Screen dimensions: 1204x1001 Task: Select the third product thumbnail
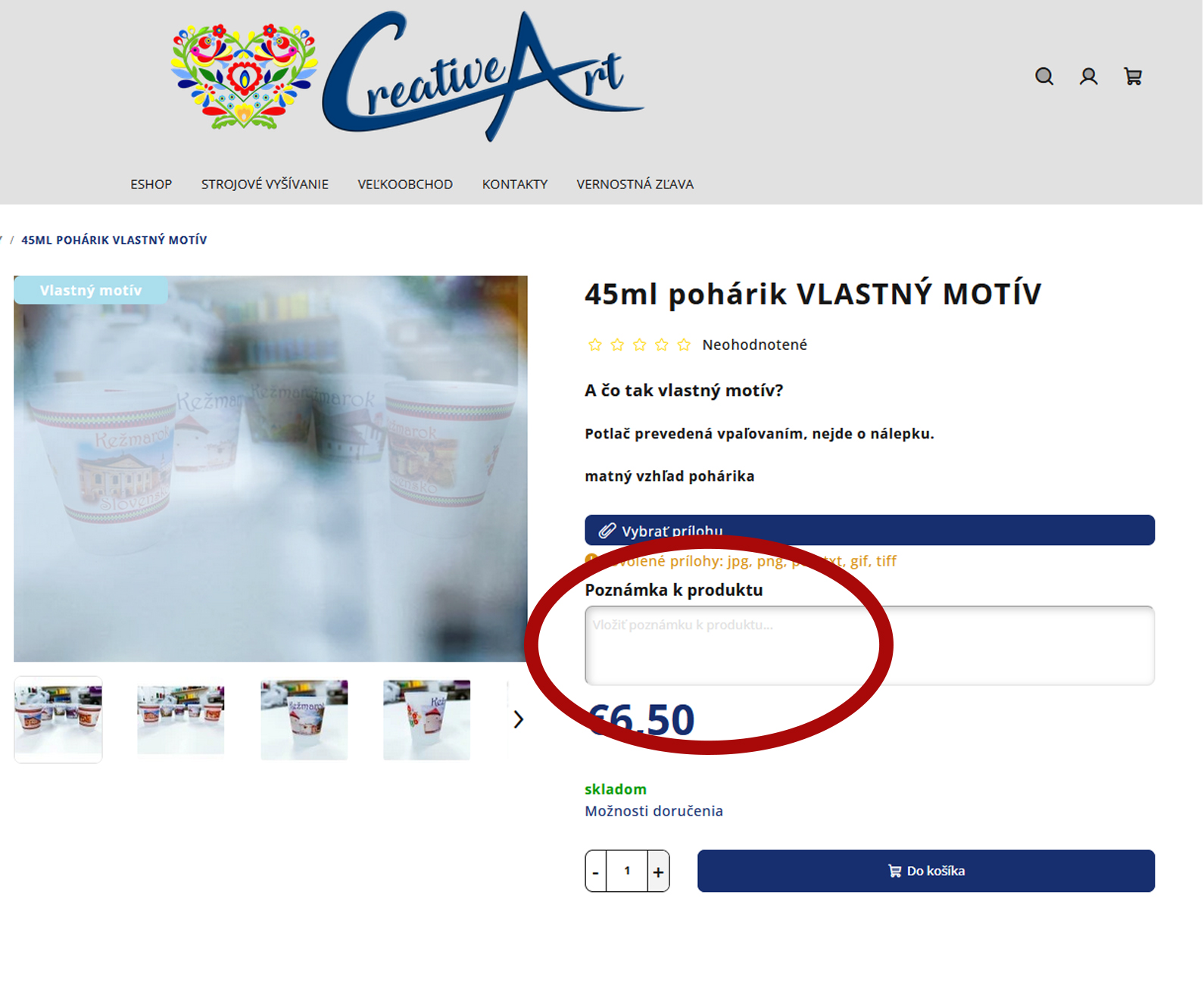point(304,719)
